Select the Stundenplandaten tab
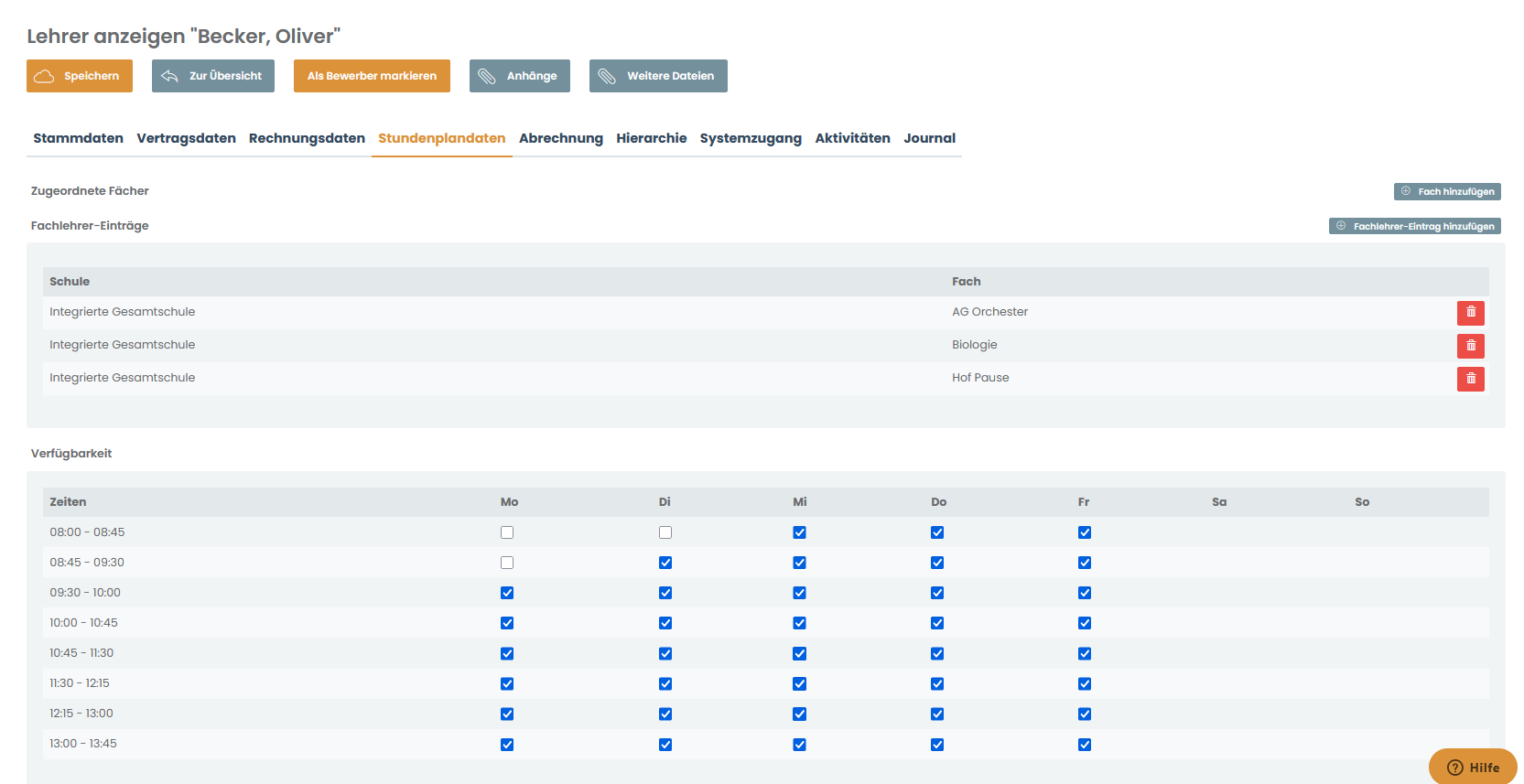 442,138
